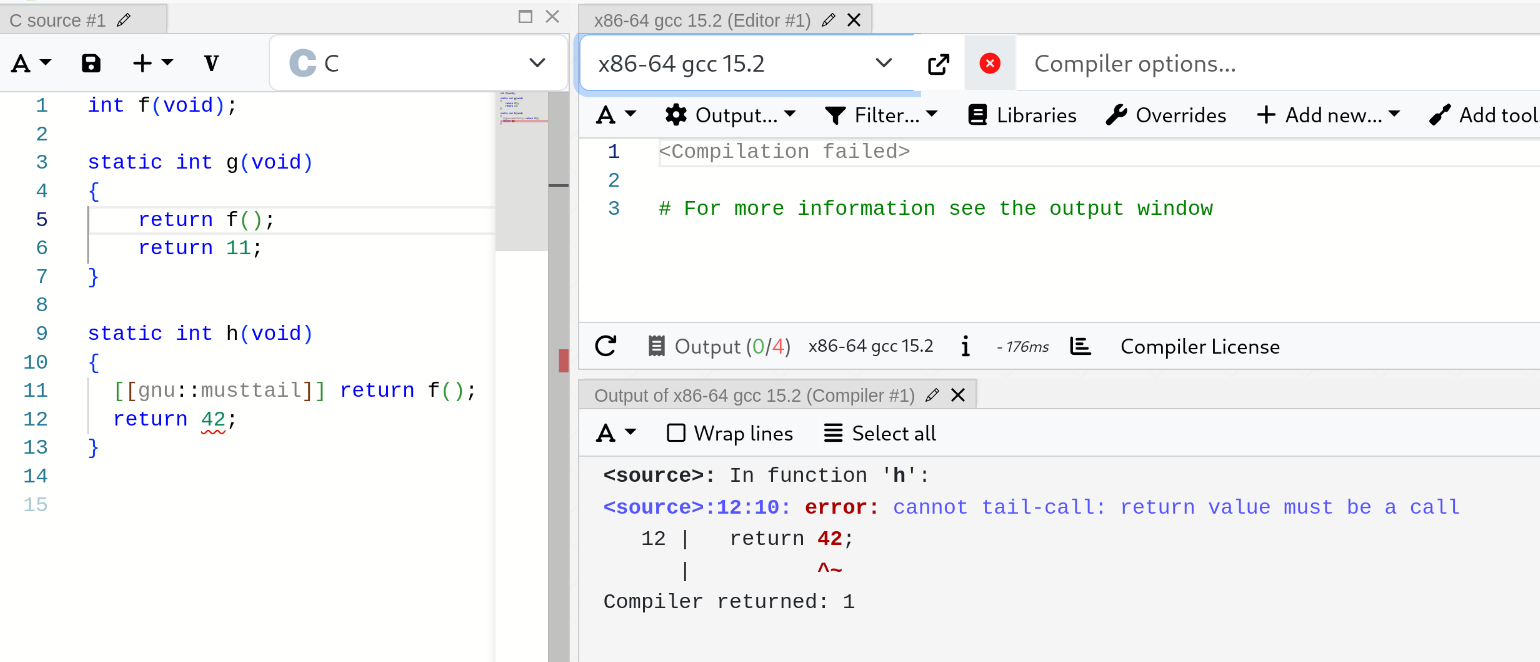Click the "static int h(void)" line

[200, 333]
